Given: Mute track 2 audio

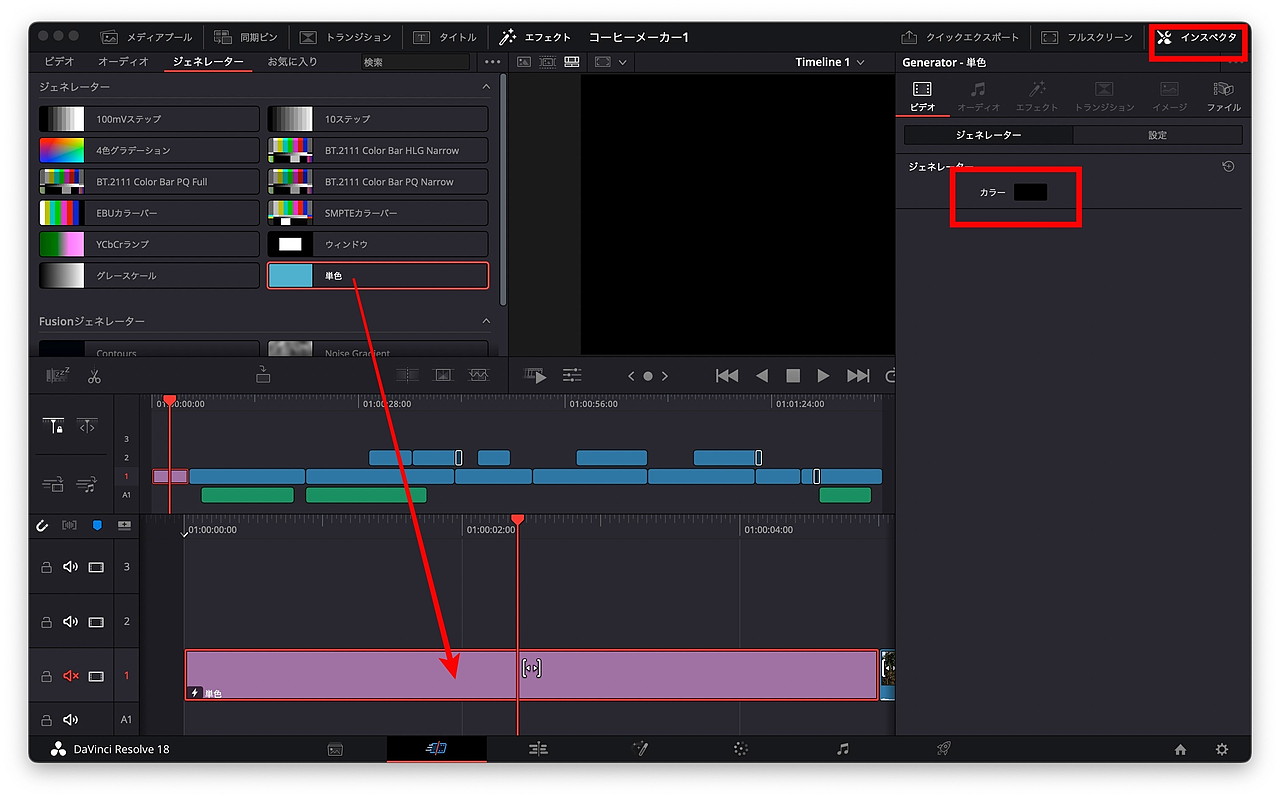Looking at the screenshot, I should (70, 622).
